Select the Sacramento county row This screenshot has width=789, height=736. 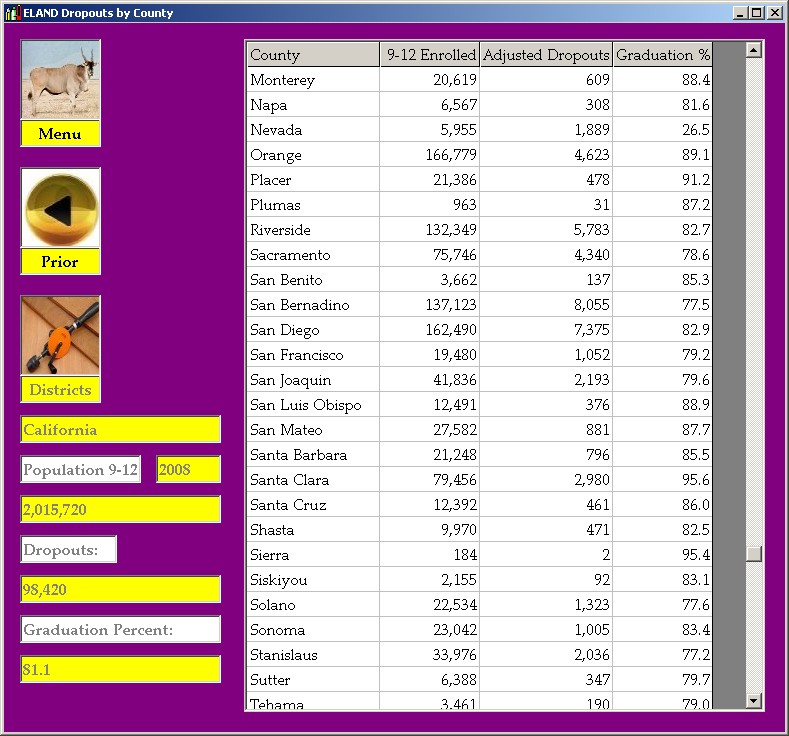(313, 255)
